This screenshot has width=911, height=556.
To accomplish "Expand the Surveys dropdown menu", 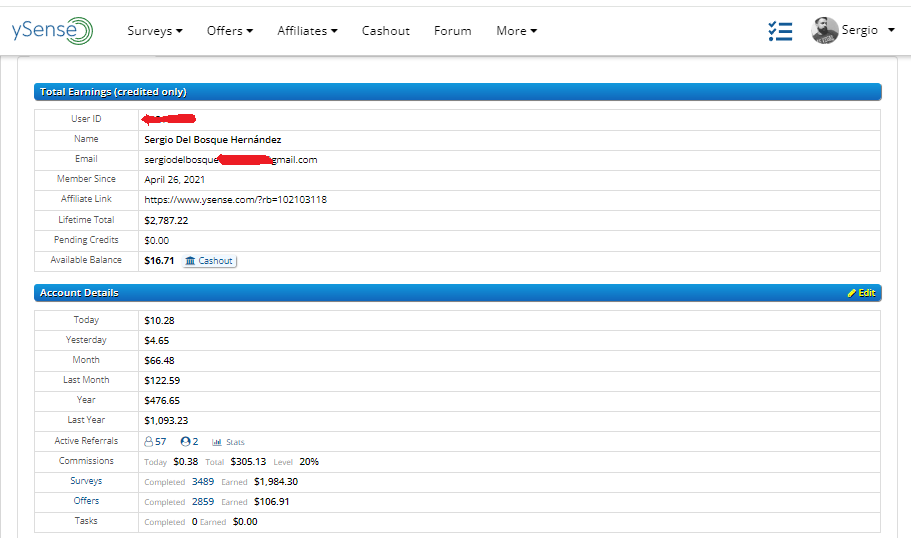I will click(x=154, y=31).
